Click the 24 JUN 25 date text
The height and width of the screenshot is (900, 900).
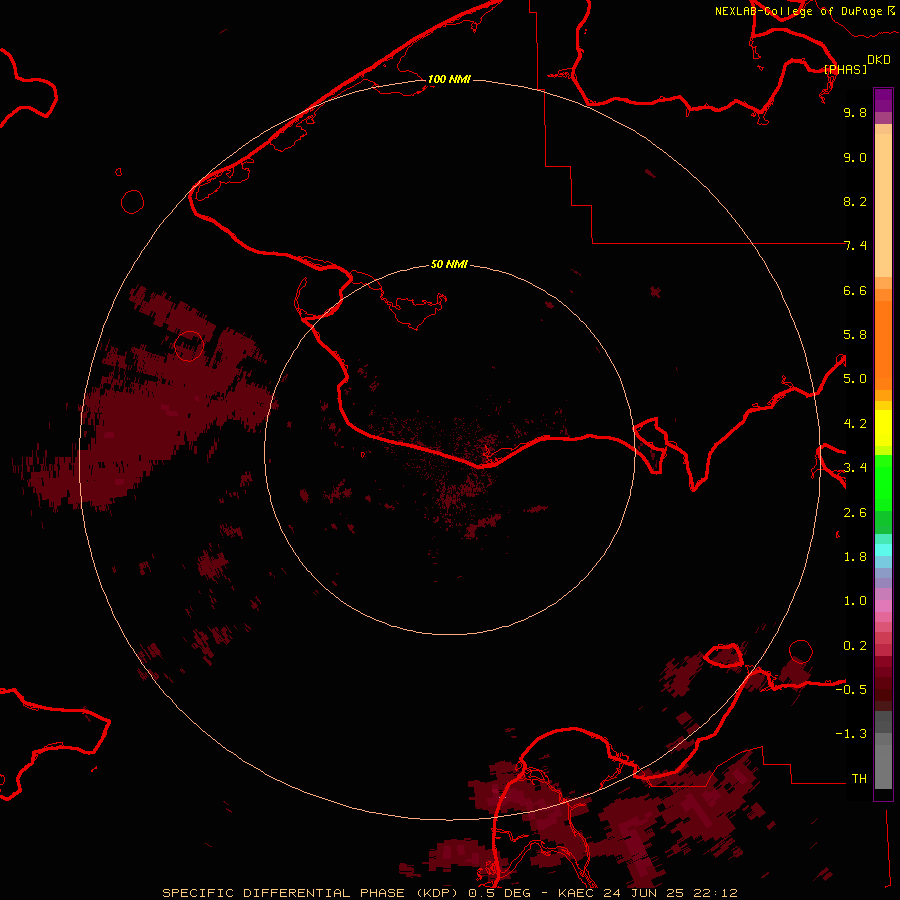click(x=643, y=893)
